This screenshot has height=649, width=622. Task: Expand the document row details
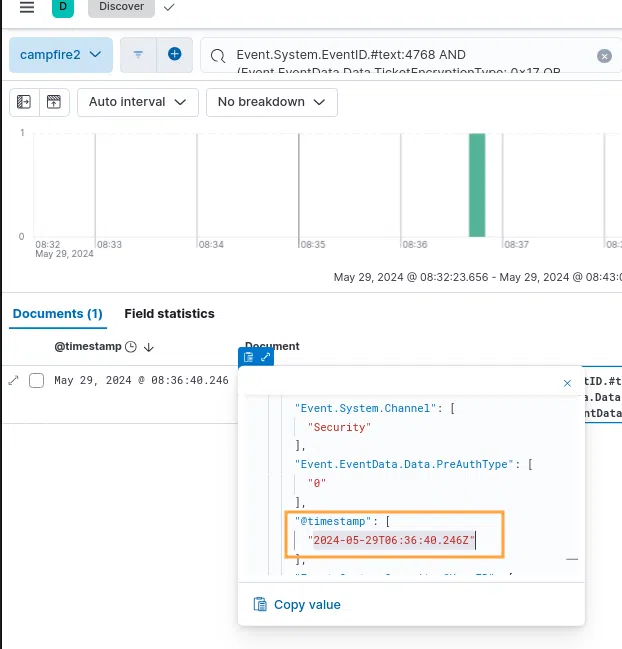pos(14,380)
